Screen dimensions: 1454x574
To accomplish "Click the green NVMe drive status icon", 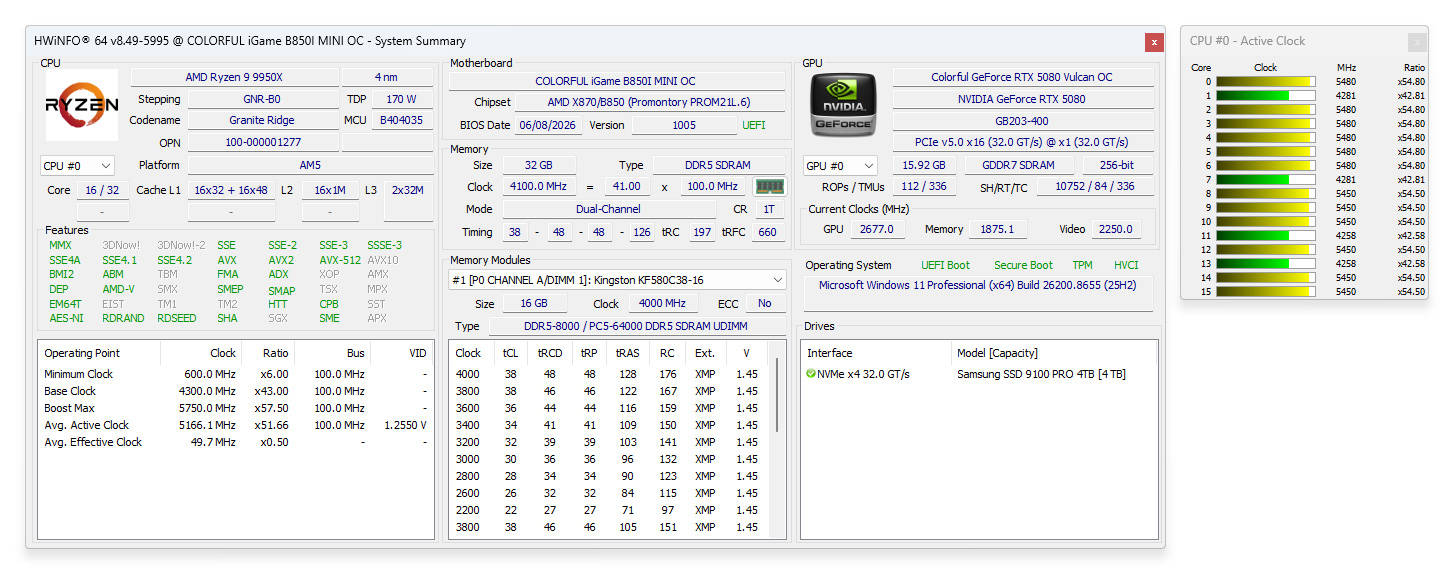I will click(x=811, y=374).
